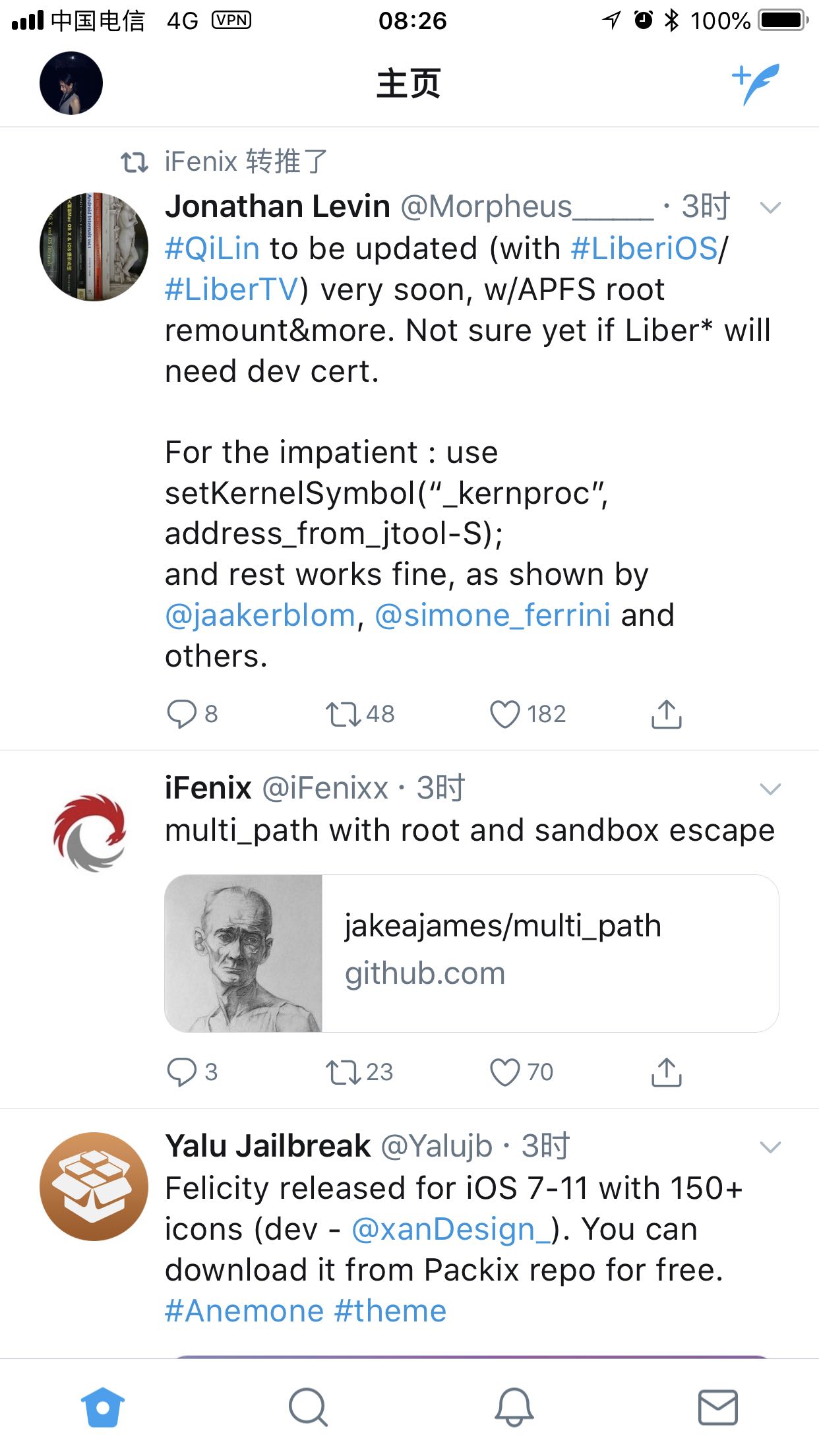Open the Notifications bell tab
This screenshot has width=819, height=1456.
[x=514, y=1407]
